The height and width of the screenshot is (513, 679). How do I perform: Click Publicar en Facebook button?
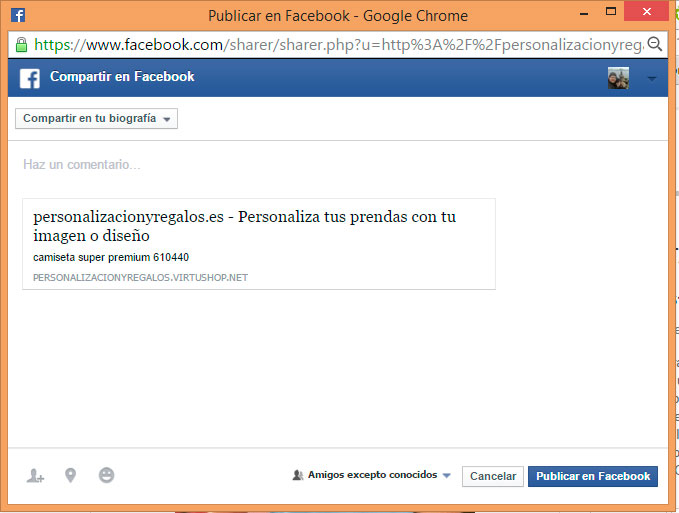593,476
